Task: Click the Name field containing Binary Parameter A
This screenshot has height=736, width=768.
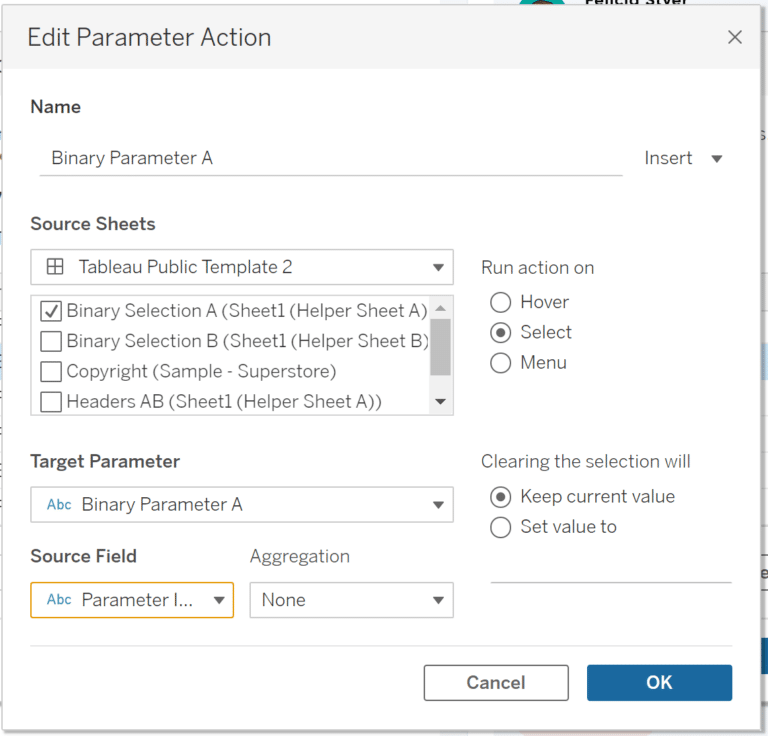Action: [331, 158]
